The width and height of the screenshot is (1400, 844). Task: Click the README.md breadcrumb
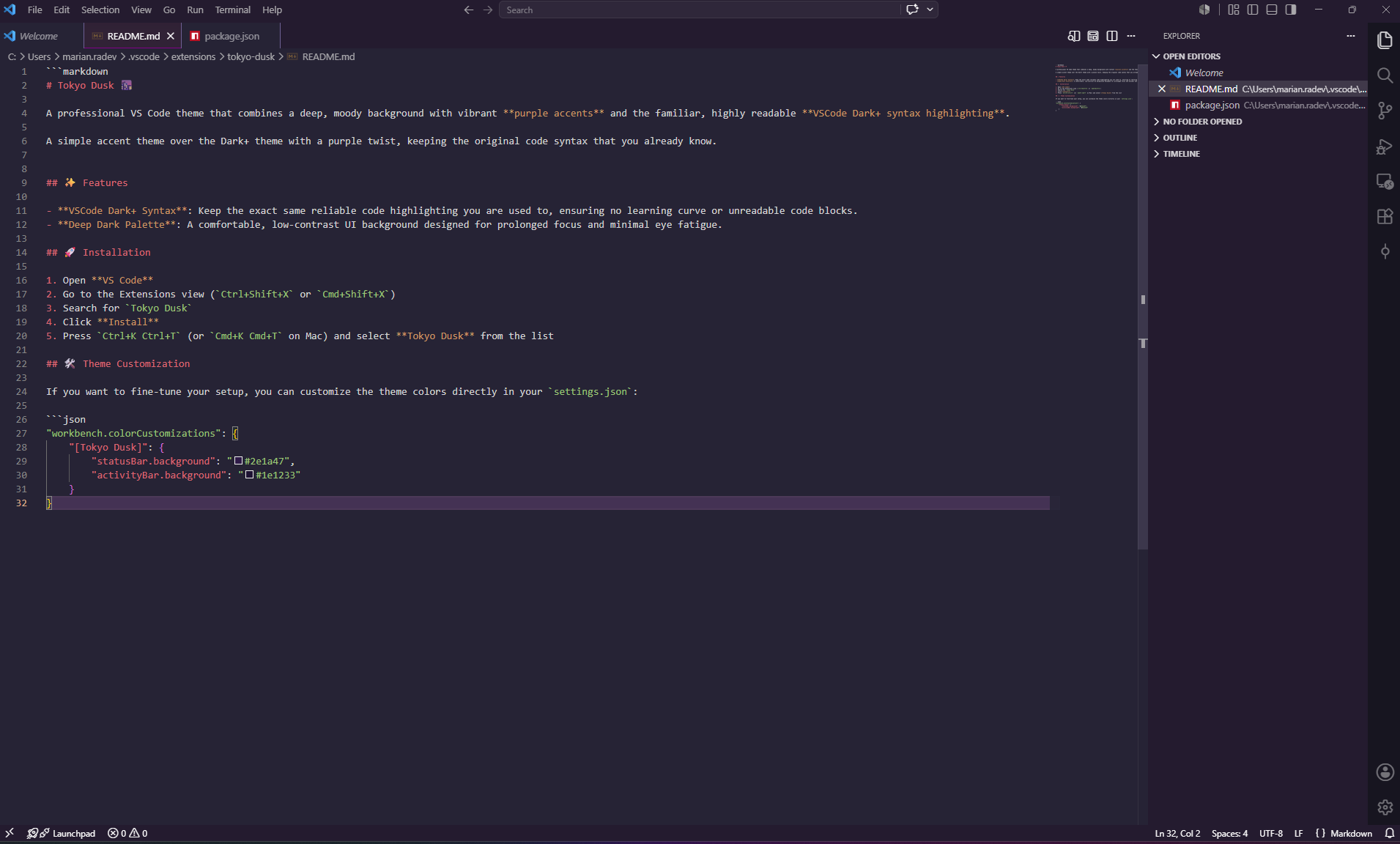(327, 56)
